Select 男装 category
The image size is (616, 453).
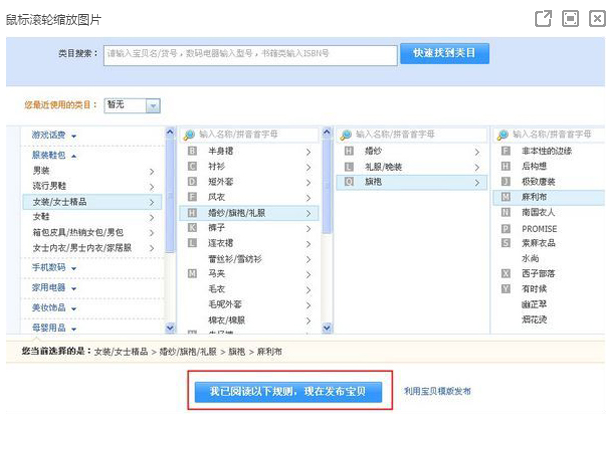click(x=92, y=171)
